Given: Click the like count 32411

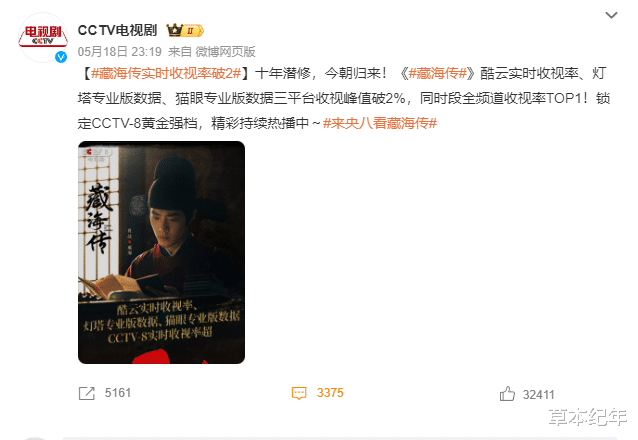Looking at the screenshot, I should [x=538, y=394].
